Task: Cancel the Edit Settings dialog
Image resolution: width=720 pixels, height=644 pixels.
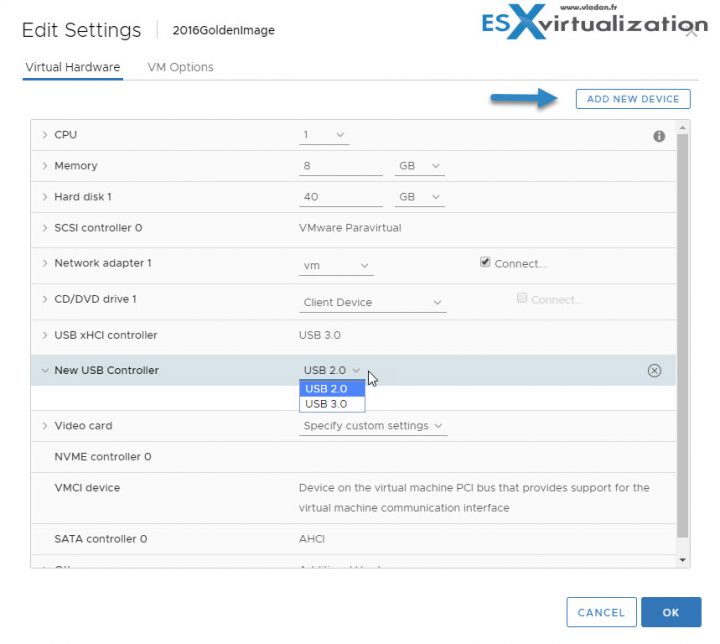Action: (601, 612)
